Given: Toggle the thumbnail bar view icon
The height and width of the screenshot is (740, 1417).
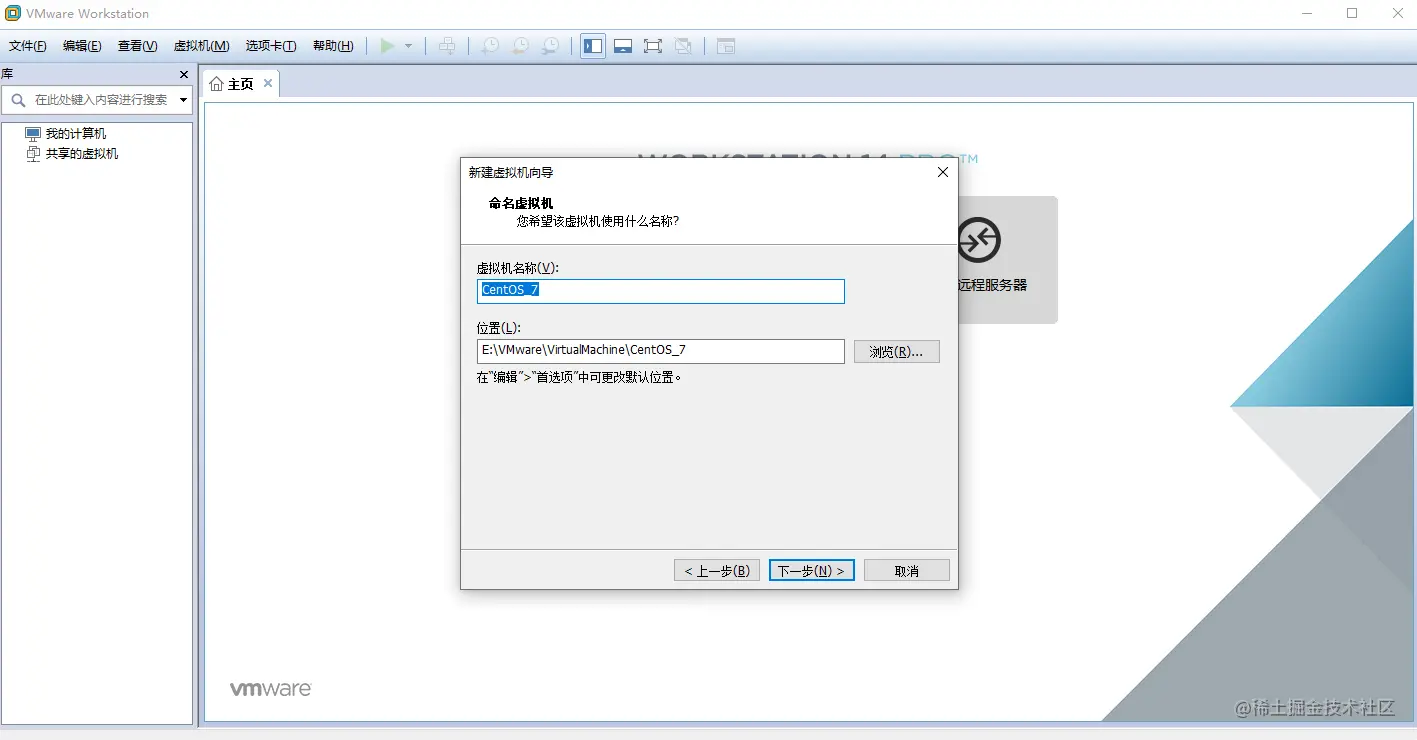Looking at the screenshot, I should (x=623, y=46).
